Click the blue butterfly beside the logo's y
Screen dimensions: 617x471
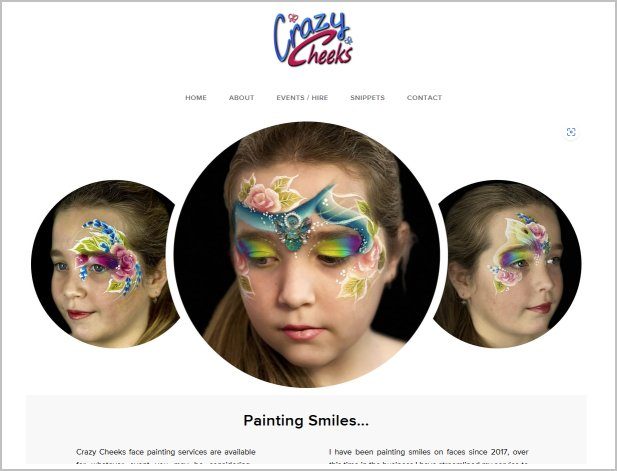[348, 40]
